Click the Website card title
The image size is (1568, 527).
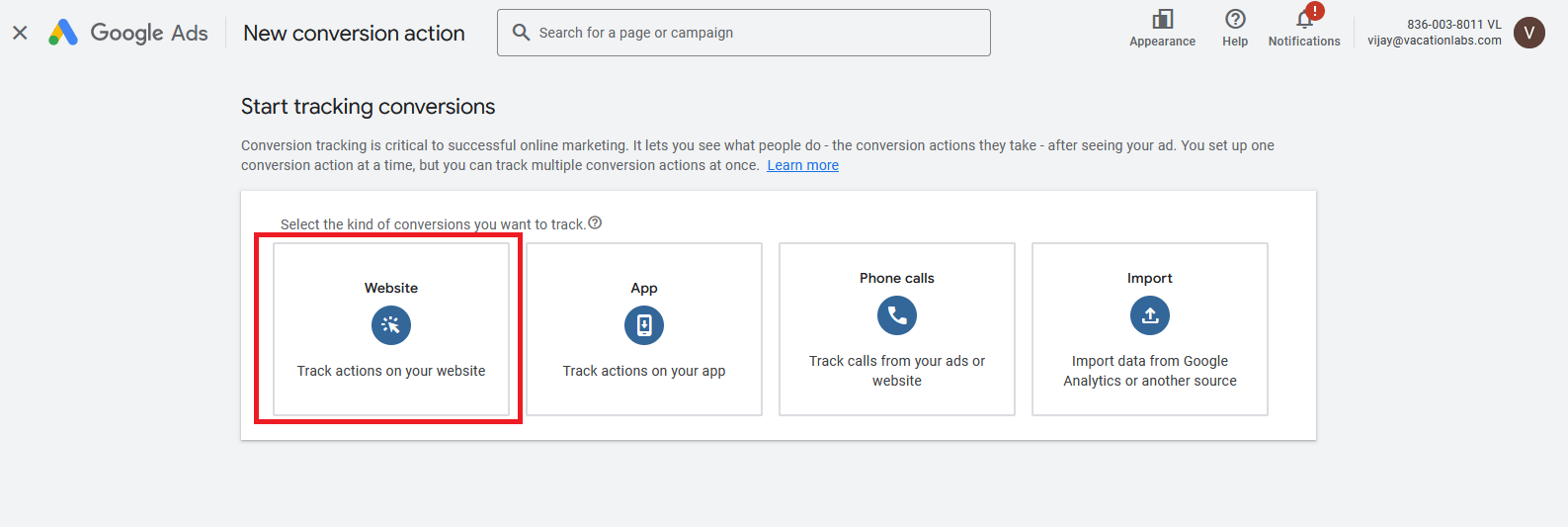click(x=391, y=288)
